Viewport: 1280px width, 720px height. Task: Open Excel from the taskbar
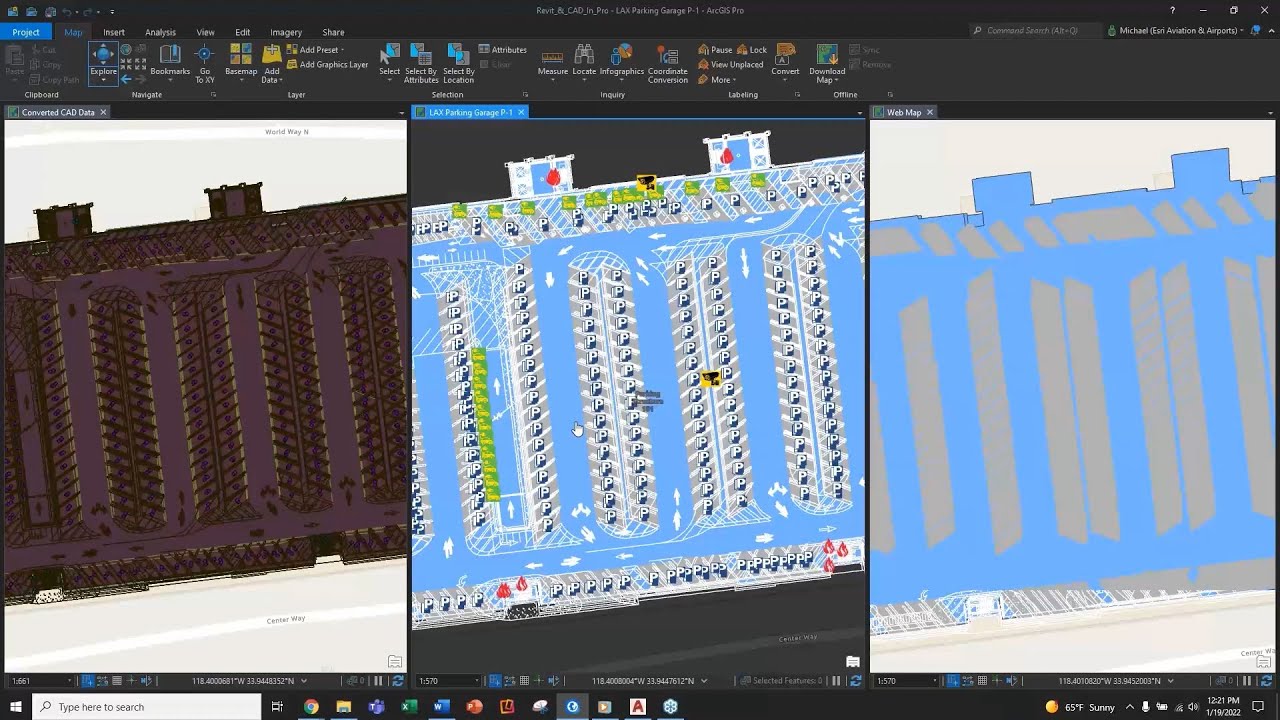click(x=409, y=707)
